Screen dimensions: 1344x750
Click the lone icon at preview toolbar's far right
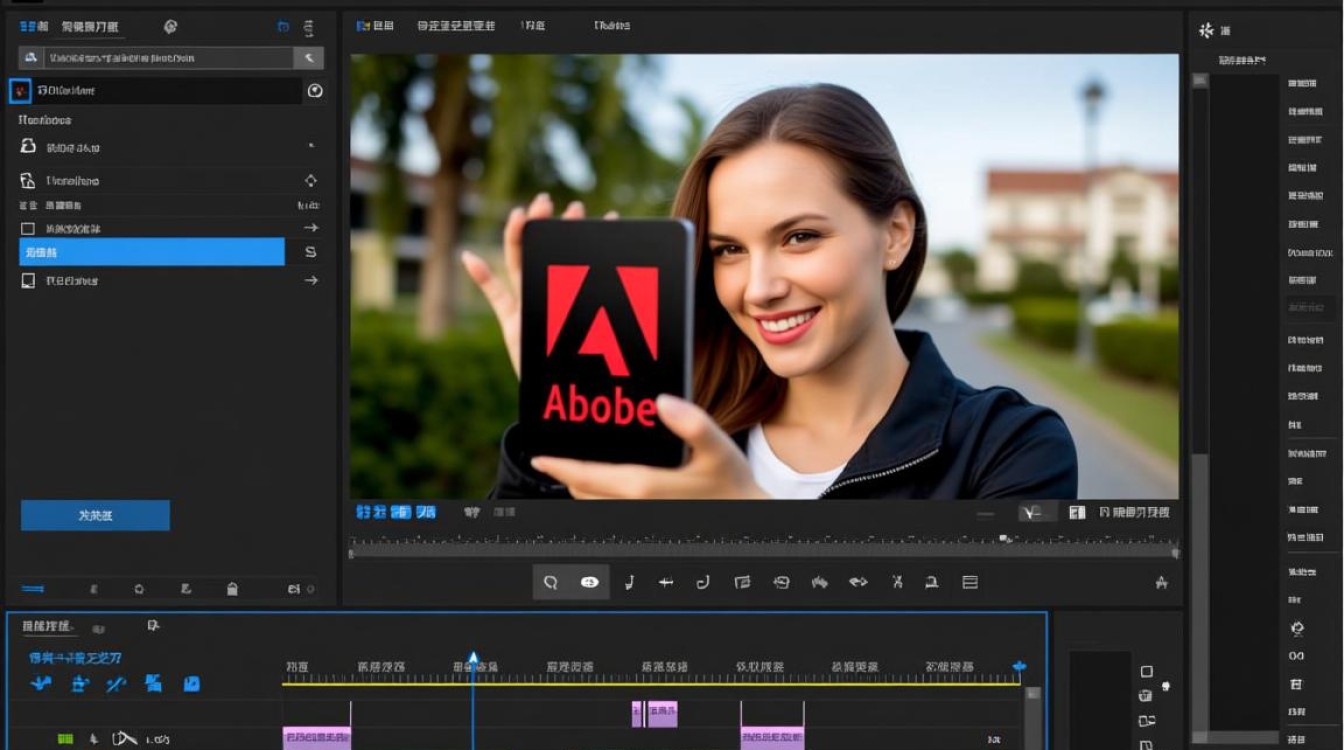(x=1161, y=582)
